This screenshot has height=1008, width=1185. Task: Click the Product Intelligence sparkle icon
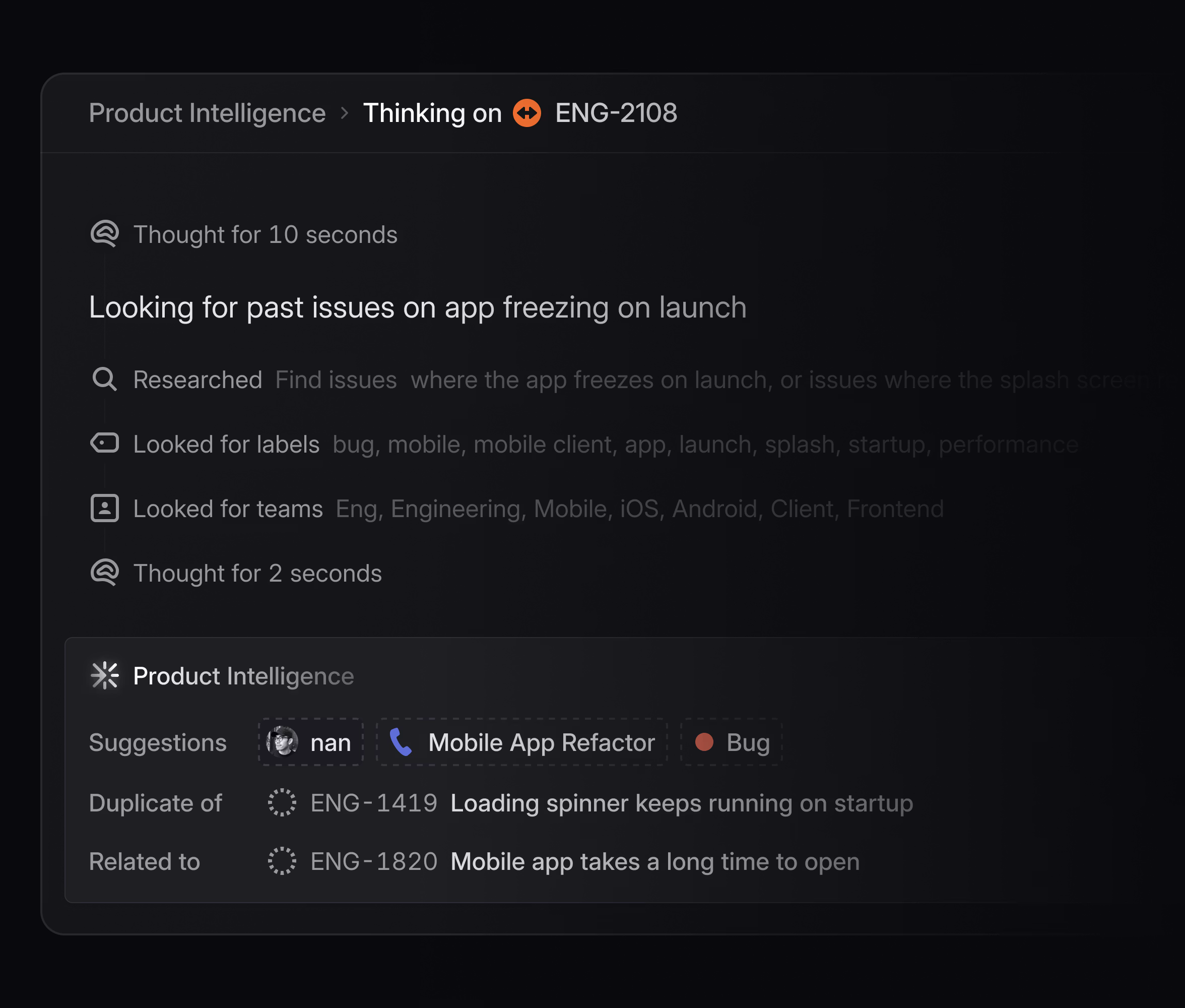pos(104,676)
